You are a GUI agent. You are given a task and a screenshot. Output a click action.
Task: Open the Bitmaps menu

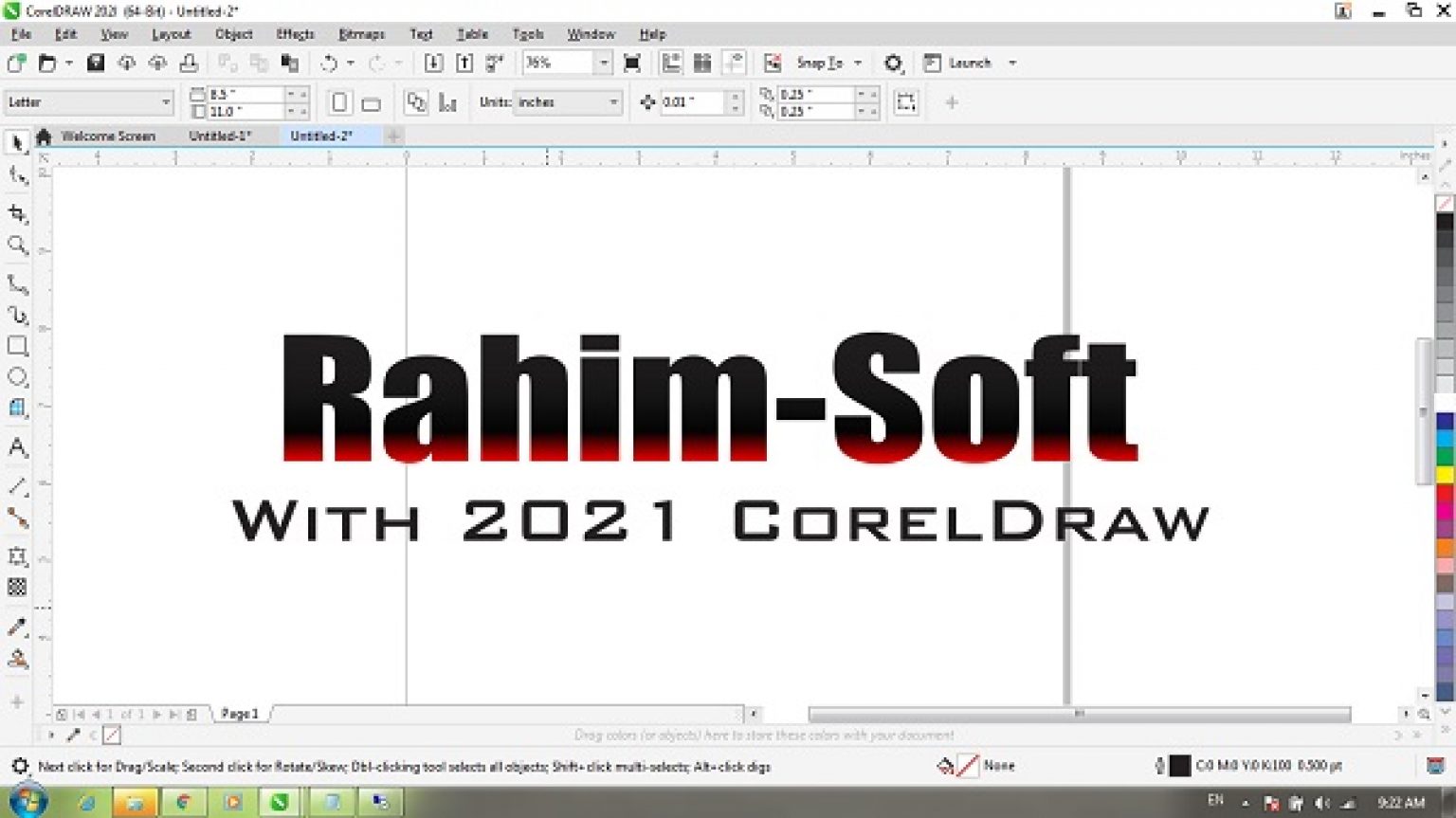tap(360, 34)
